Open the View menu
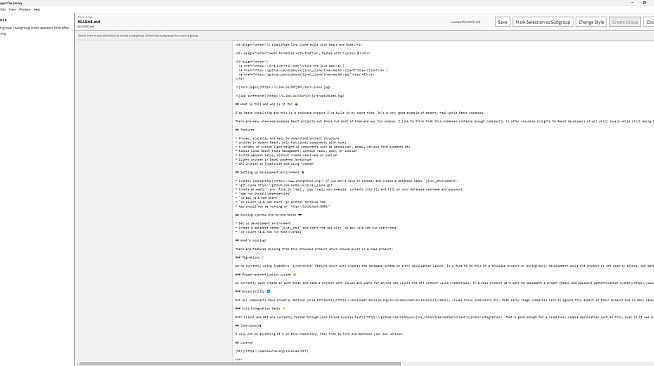654x366 pixels. (x=13, y=9)
